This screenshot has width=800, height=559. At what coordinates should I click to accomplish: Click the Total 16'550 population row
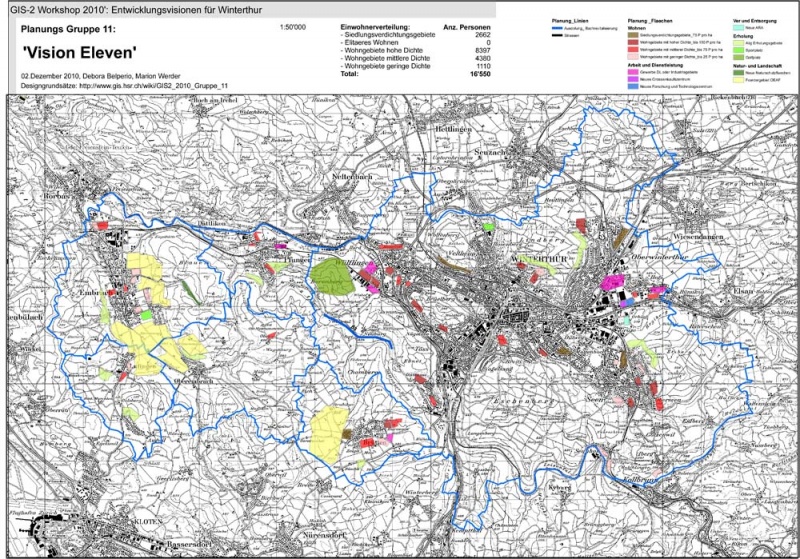[x=415, y=74]
